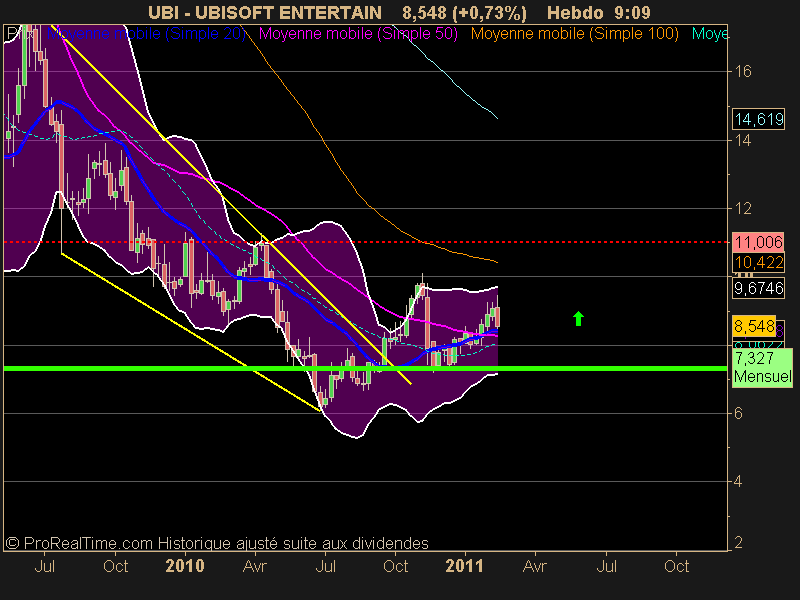Click the ProRealTime.com copyright text
This screenshot has height=600, width=800.
coord(217,543)
